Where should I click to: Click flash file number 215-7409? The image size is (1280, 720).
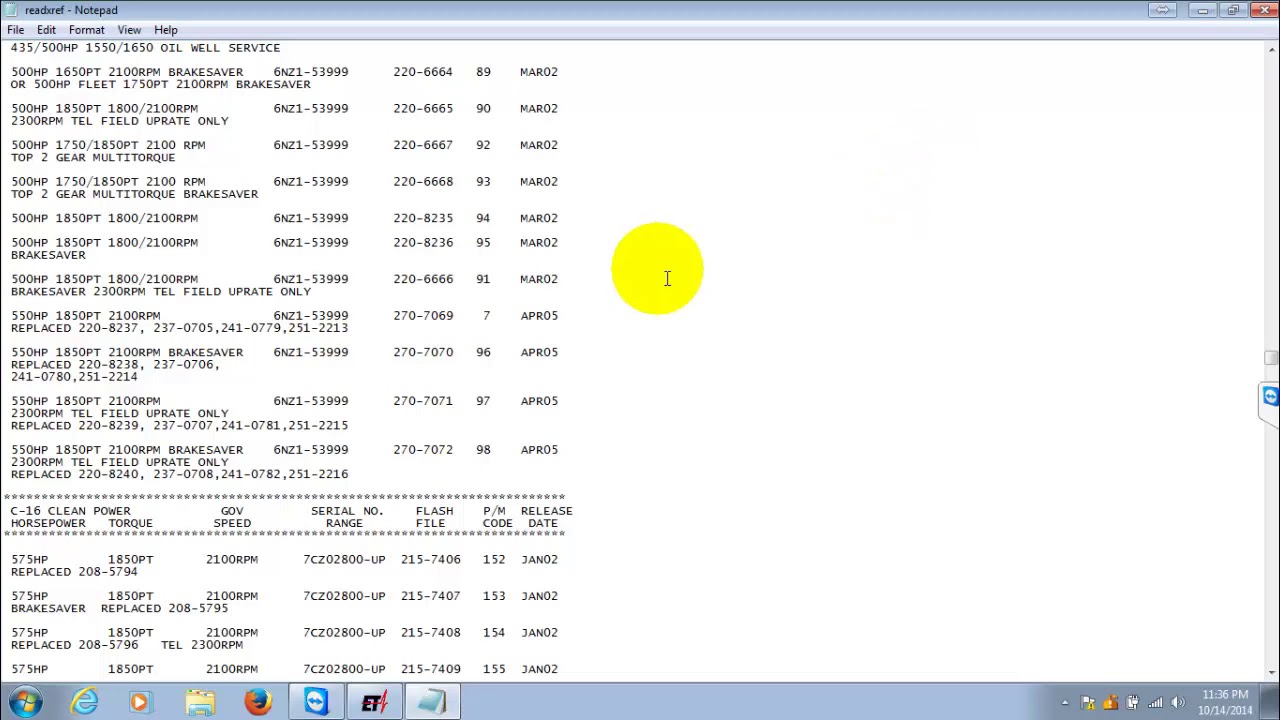click(x=431, y=669)
